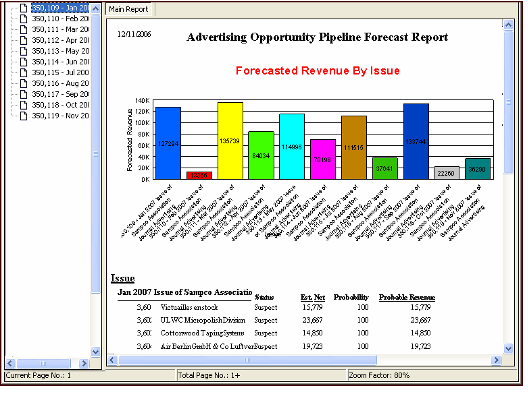Click the page icon beside 350,112 - Apr
This screenshot has width=528, height=396.
(x=23, y=40)
